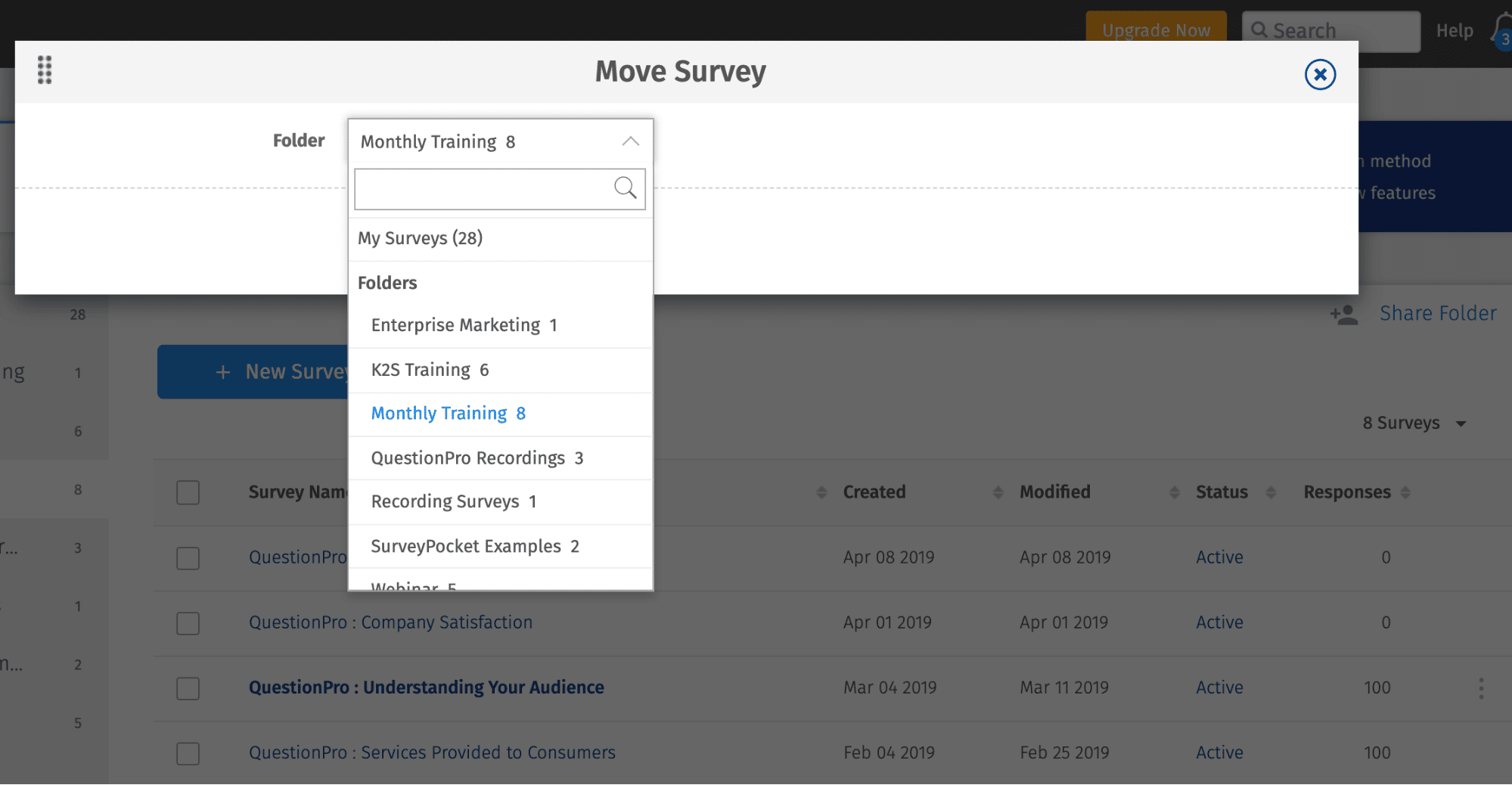Check the Understanding Your Audience survey checkbox
This screenshot has height=785, width=1512.
[x=188, y=689]
